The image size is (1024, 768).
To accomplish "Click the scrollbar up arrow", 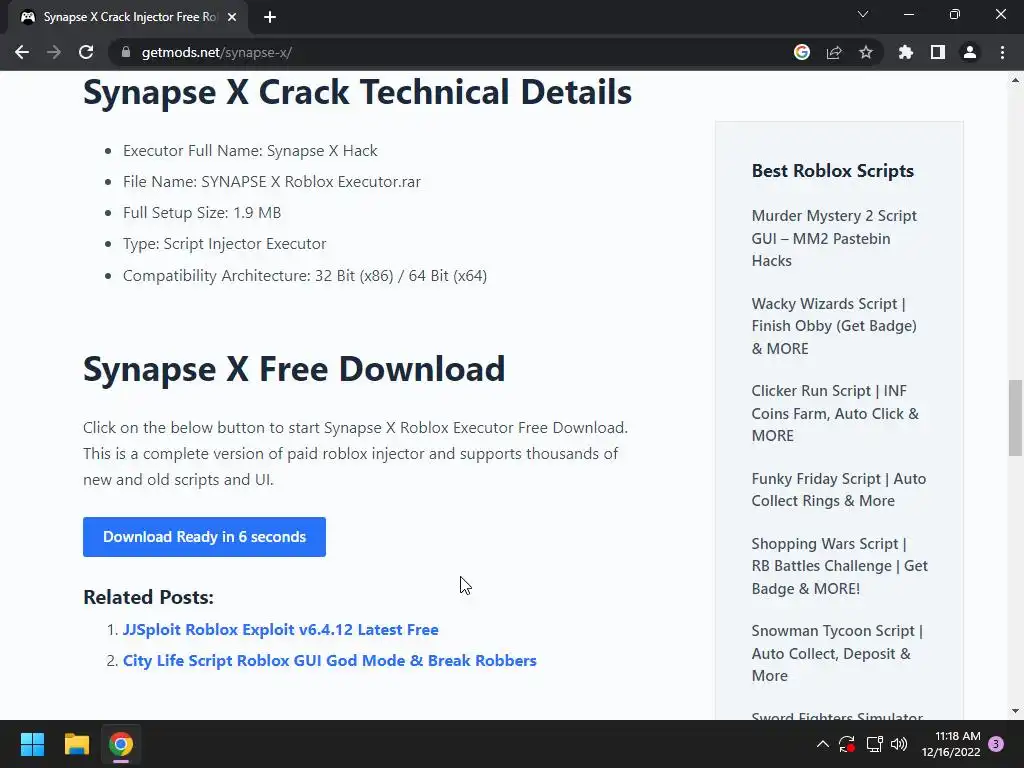I will 1015,80.
